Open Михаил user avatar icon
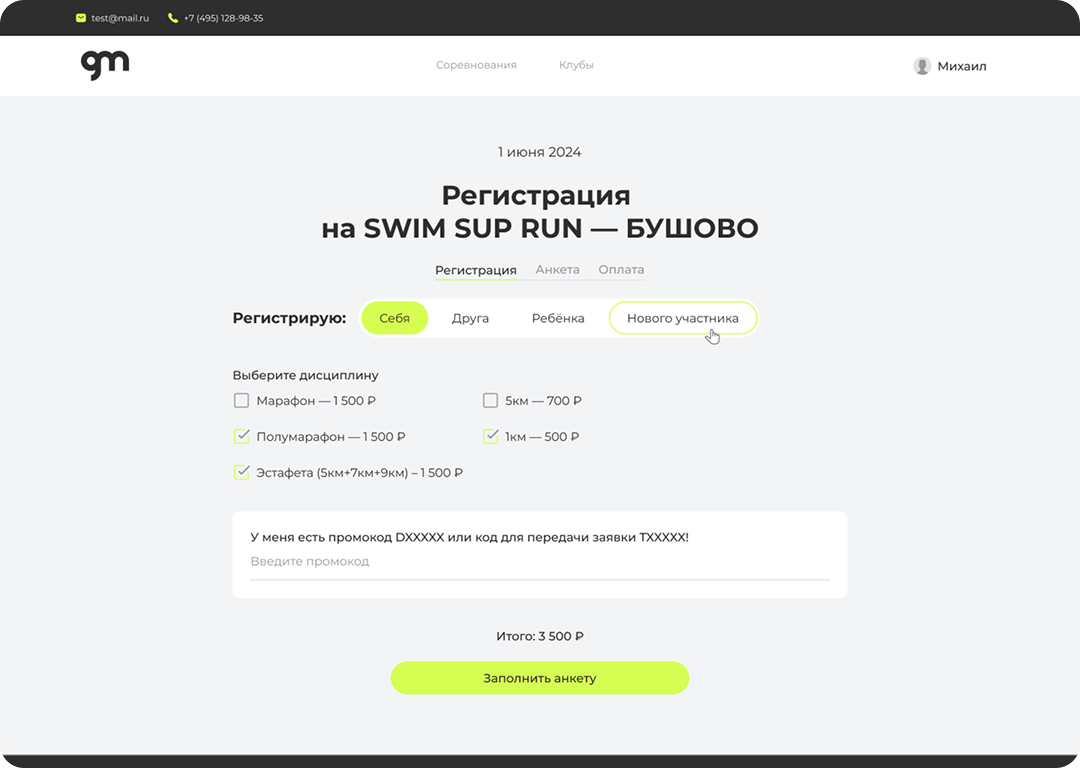1080x768 pixels. (x=922, y=66)
